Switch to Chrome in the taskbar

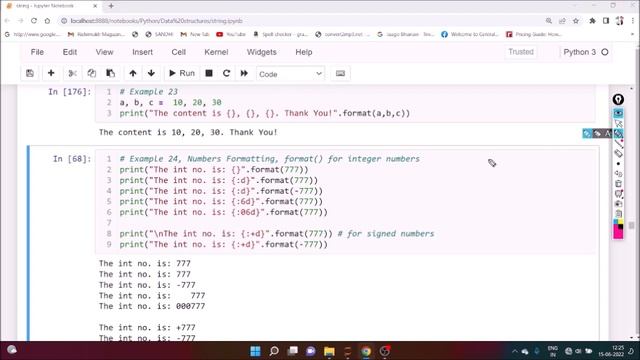(x=366, y=351)
